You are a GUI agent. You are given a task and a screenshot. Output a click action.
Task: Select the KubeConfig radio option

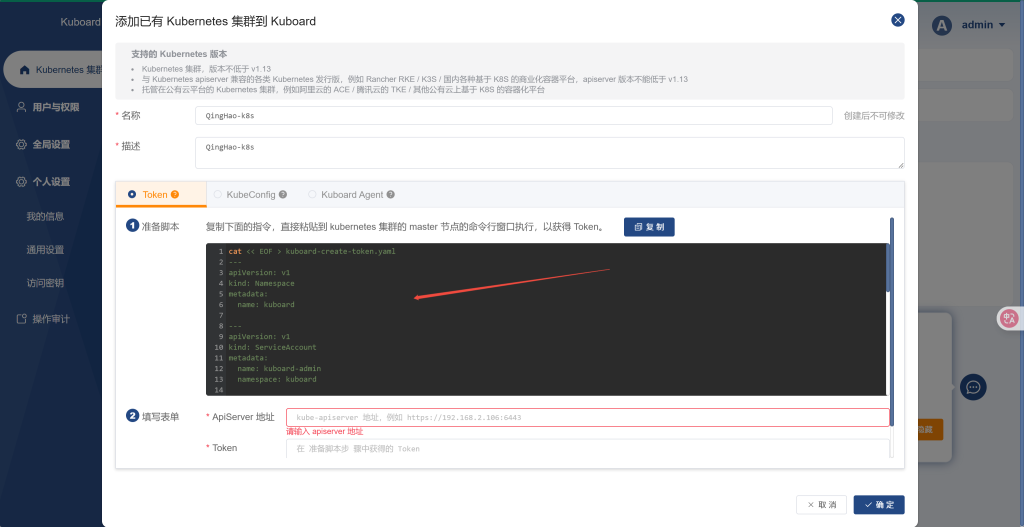point(218,195)
